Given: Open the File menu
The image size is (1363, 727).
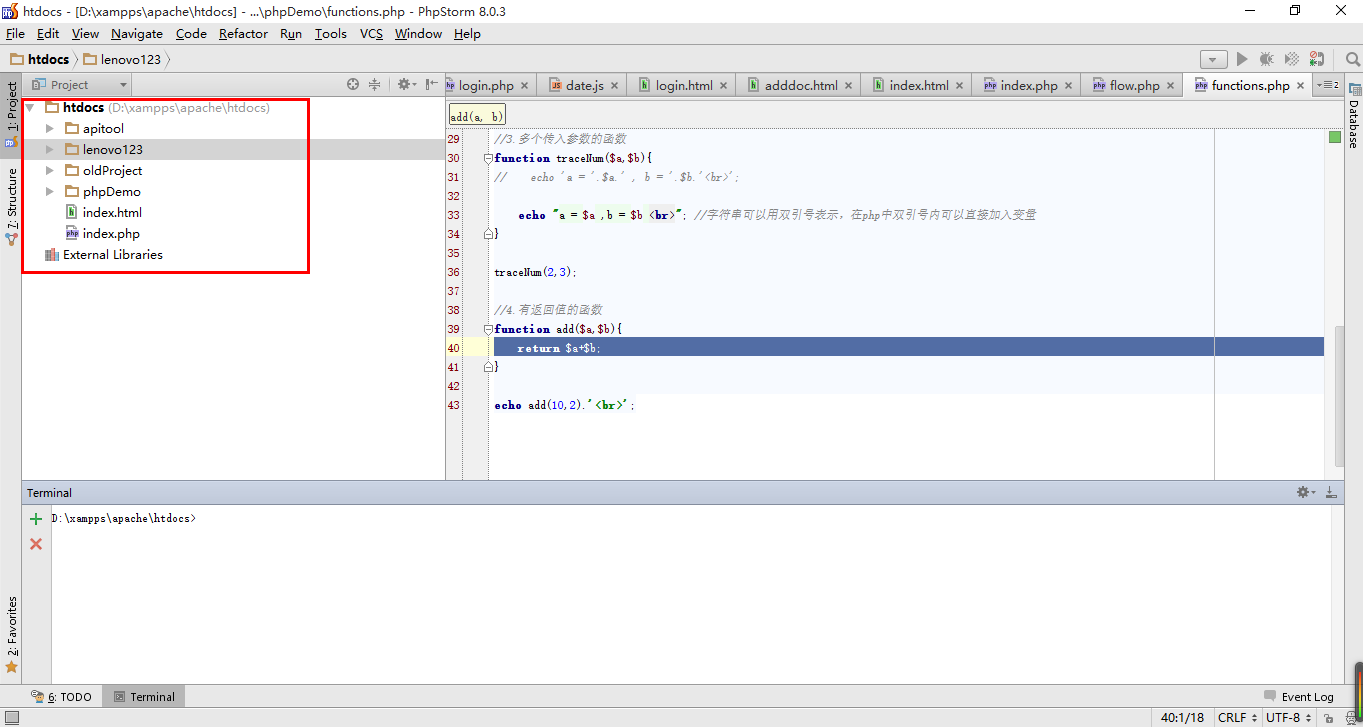Looking at the screenshot, I should click(x=15, y=33).
